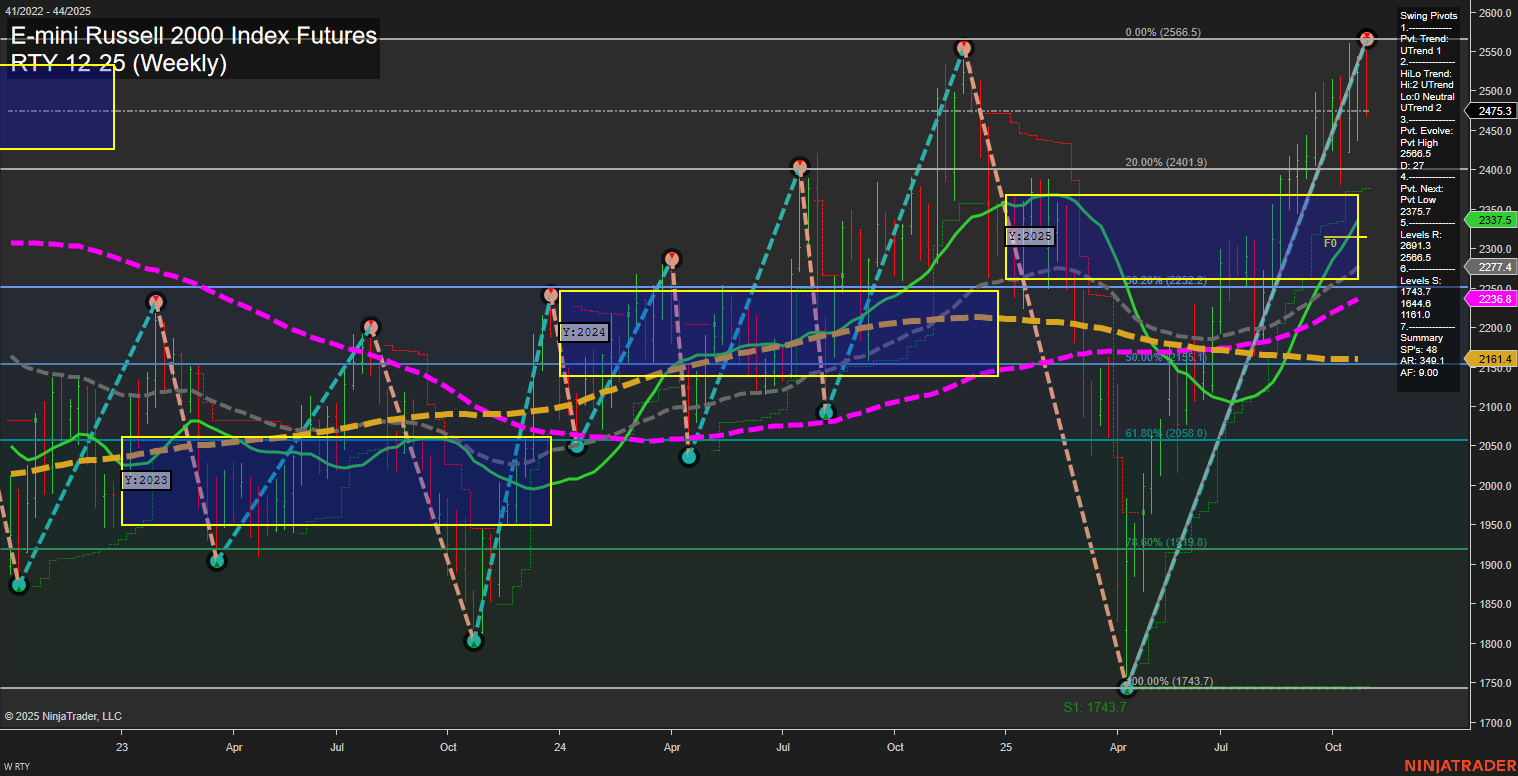Click the chart title E-mini Russell 2000 Index Futures

click(x=193, y=36)
